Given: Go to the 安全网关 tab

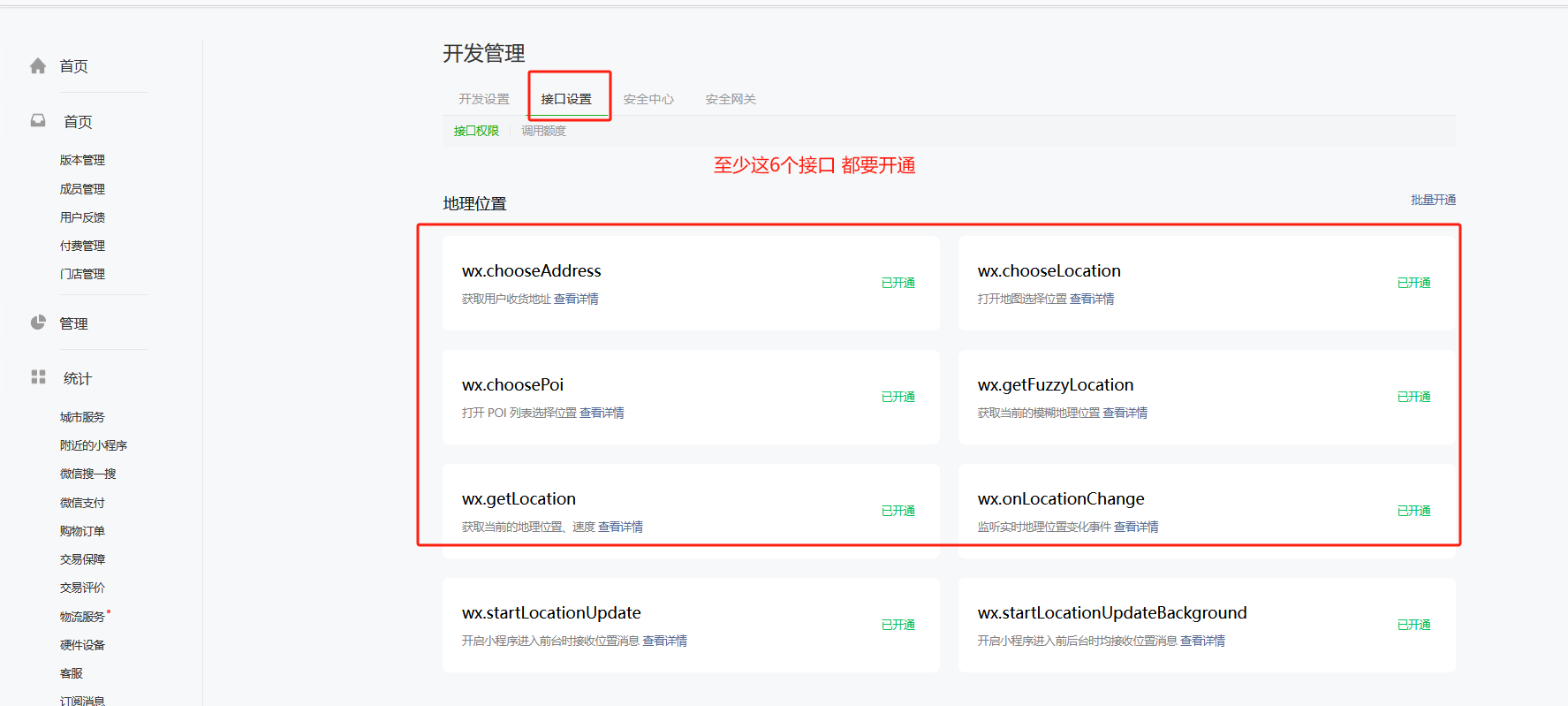Looking at the screenshot, I should point(731,99).
